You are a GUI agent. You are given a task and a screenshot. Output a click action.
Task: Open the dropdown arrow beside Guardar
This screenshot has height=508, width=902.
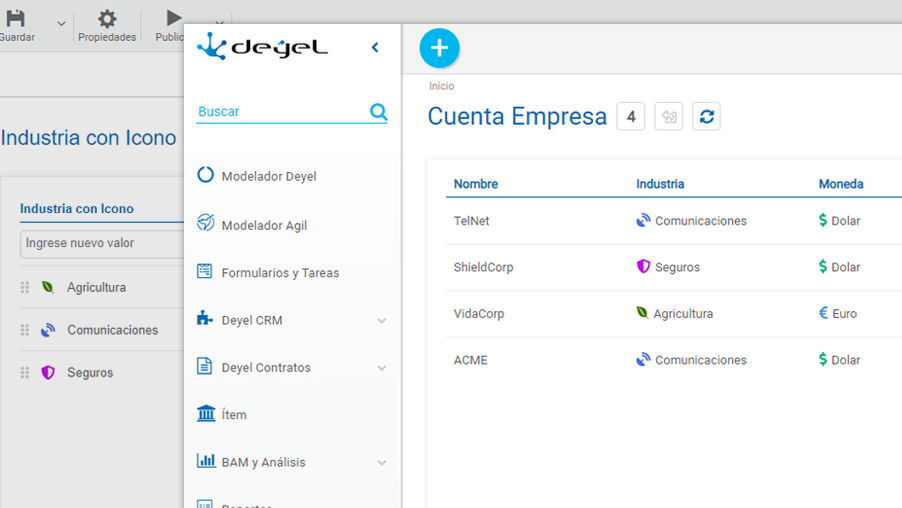tap(61, 24)
